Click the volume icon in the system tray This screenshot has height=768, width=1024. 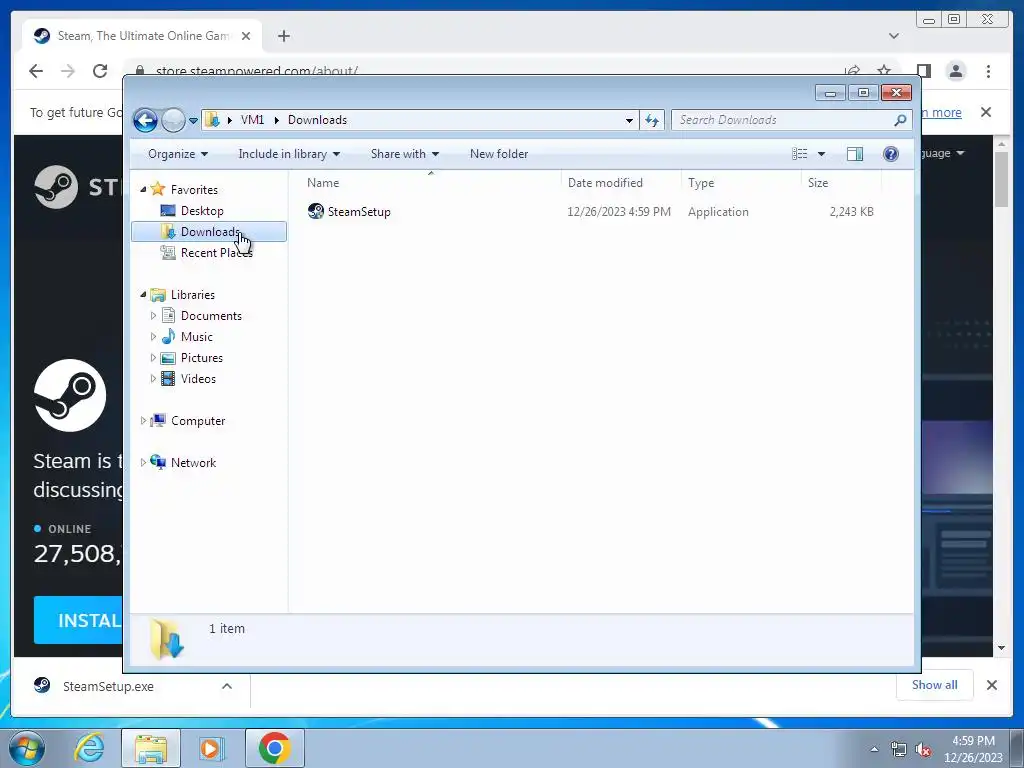tap(923, 750)
